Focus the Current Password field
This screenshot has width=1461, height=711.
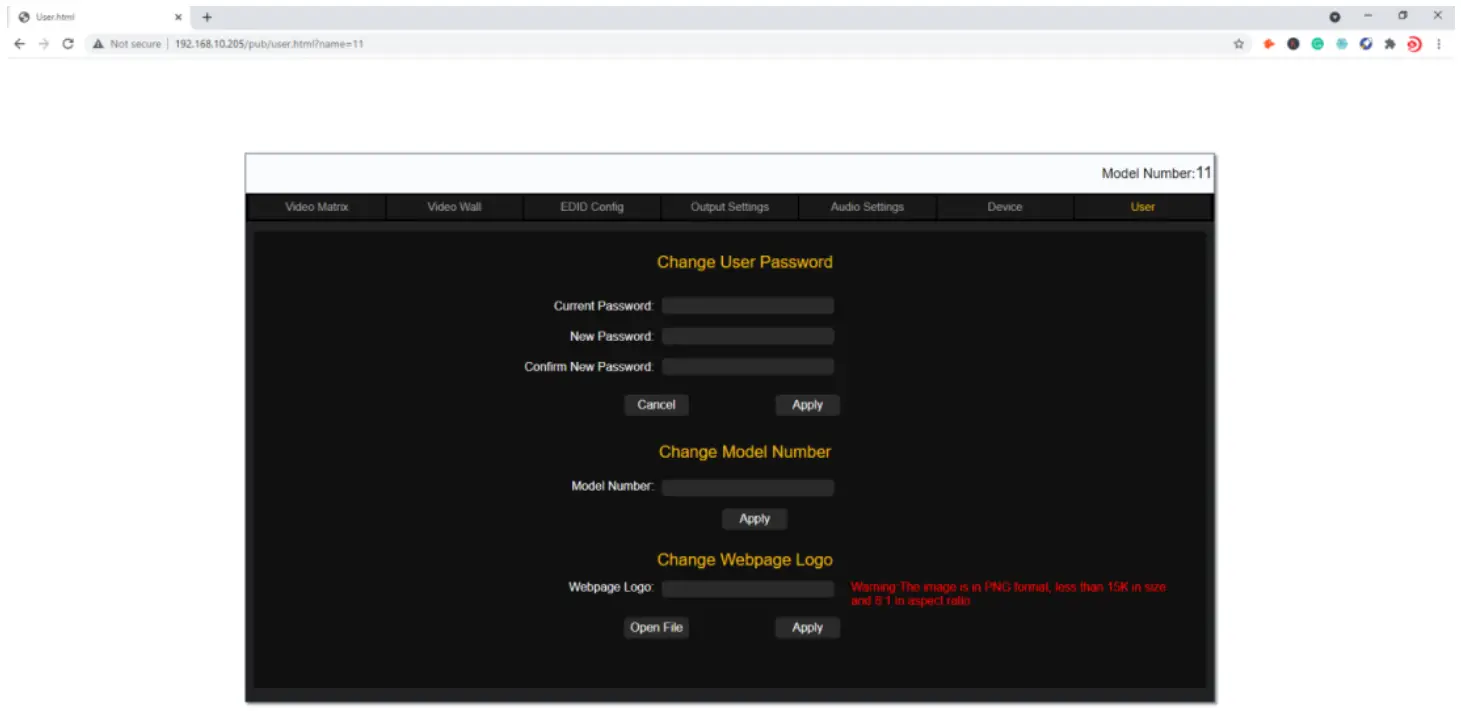click(x=747, y=306)
